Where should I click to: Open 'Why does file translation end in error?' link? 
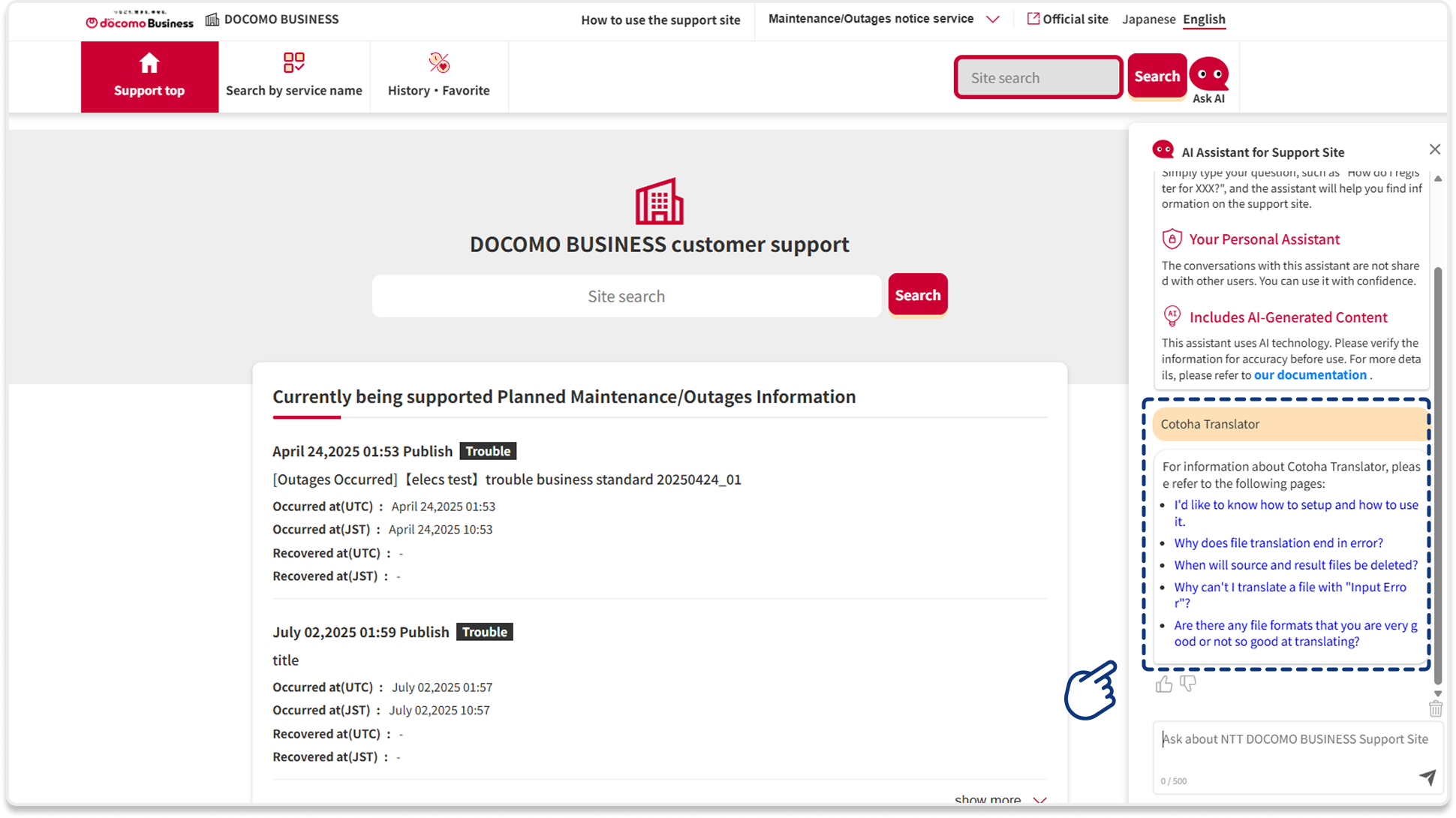[1277, 543]
